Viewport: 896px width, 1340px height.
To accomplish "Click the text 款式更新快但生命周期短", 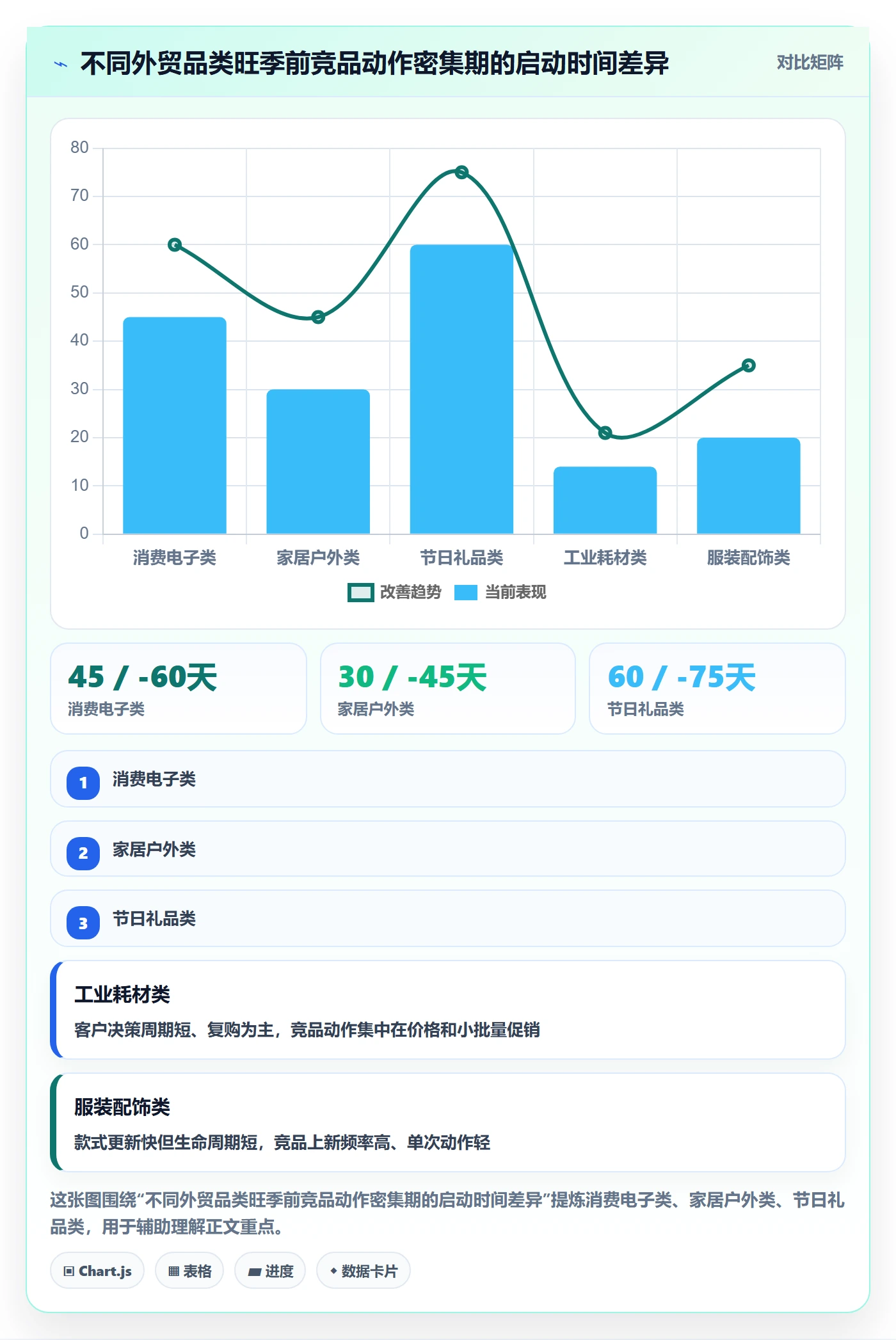I will pyautogui.click(x=166, y=1142).
